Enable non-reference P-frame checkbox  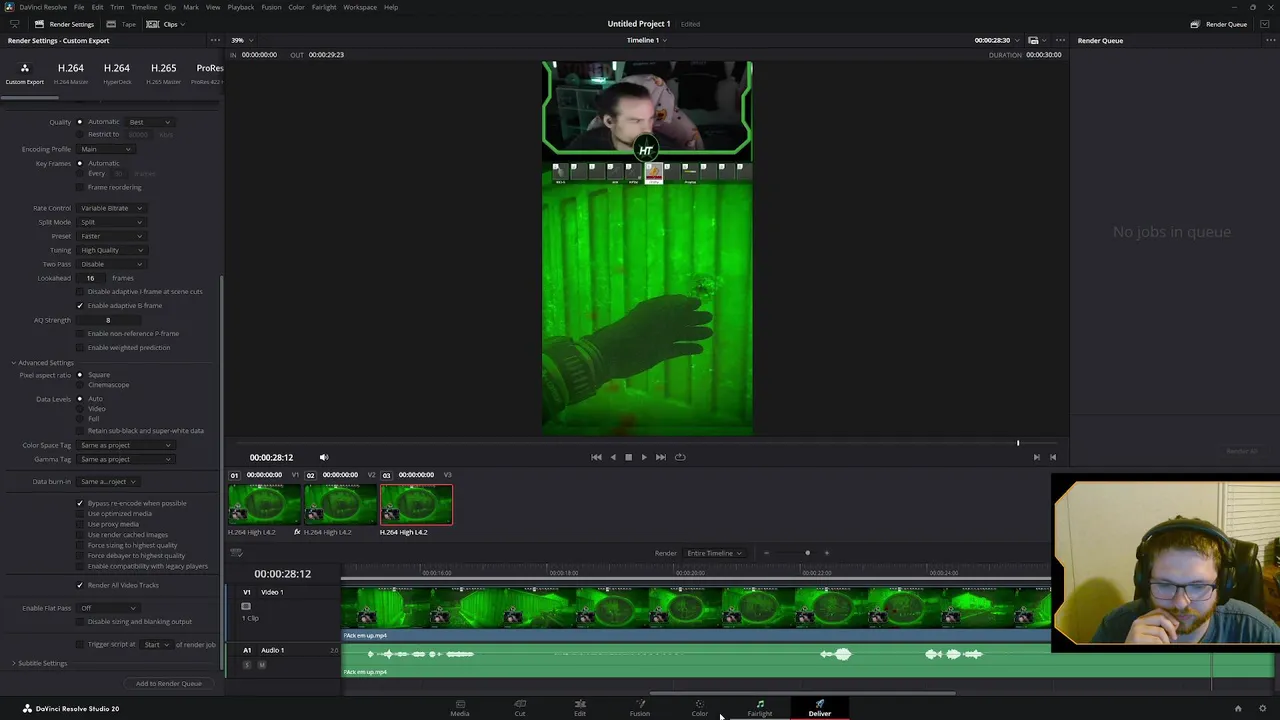[80, 333]
